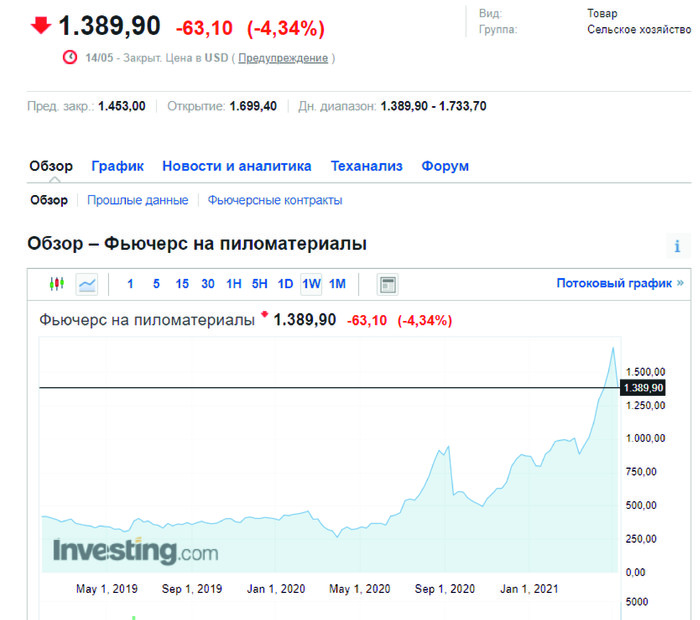
Task: Open the График tab
Action: (118, 166)
